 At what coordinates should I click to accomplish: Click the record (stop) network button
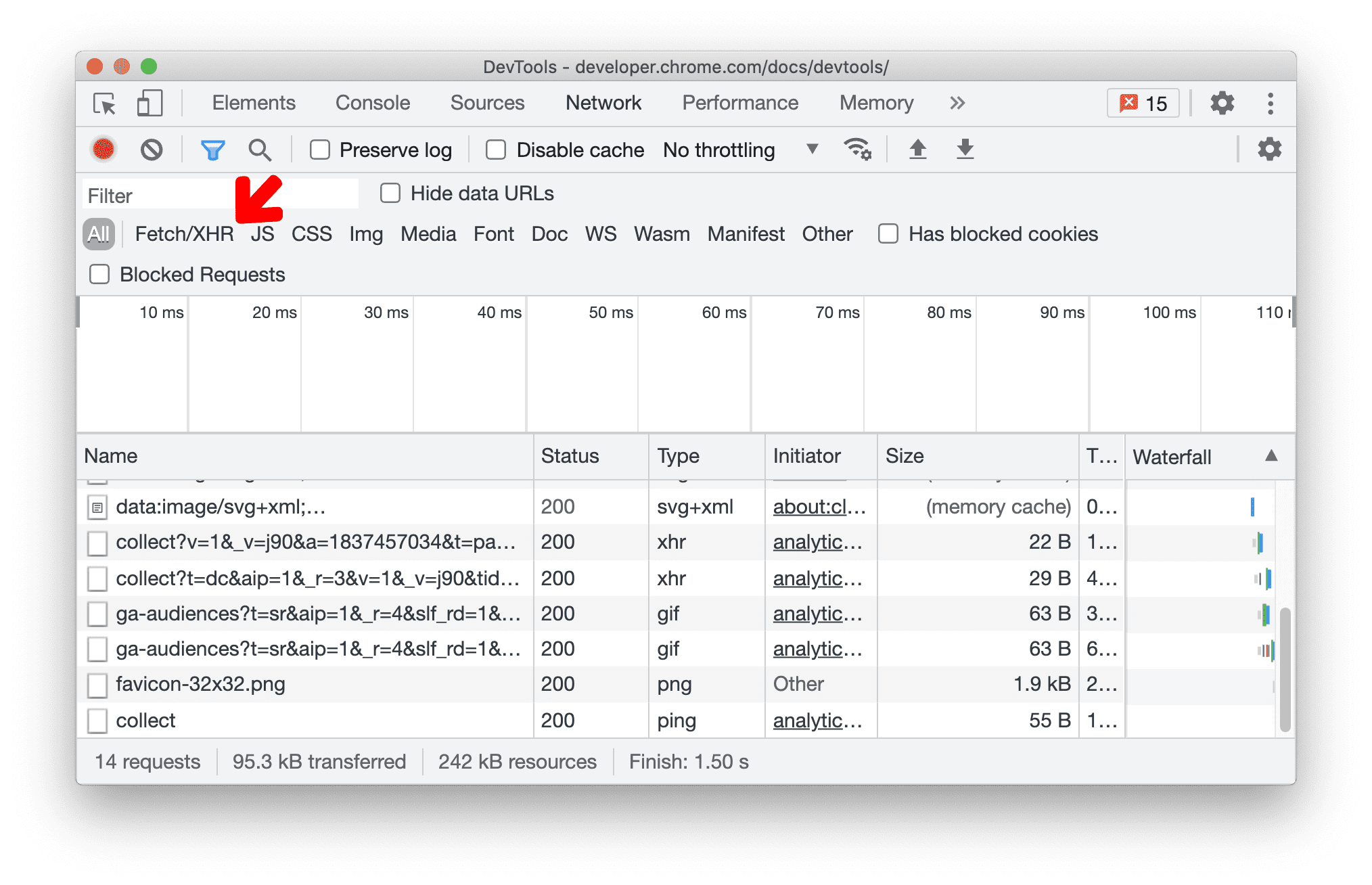pyautogui.click(x=101, y=149)
